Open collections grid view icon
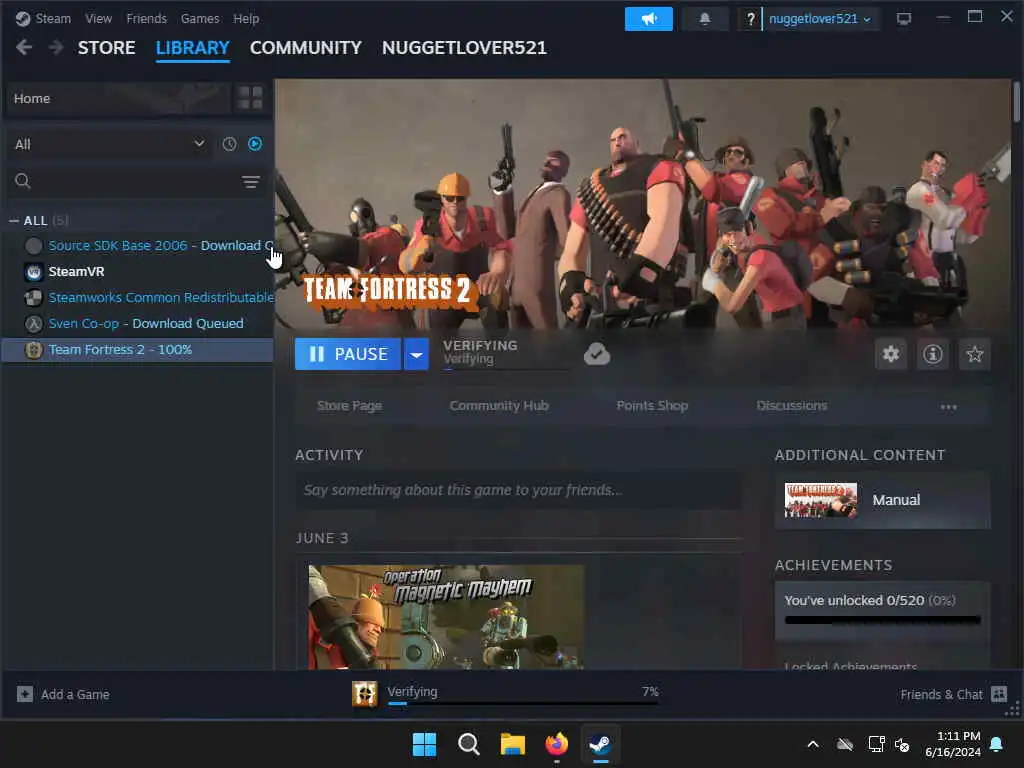 tap(250, 98)
